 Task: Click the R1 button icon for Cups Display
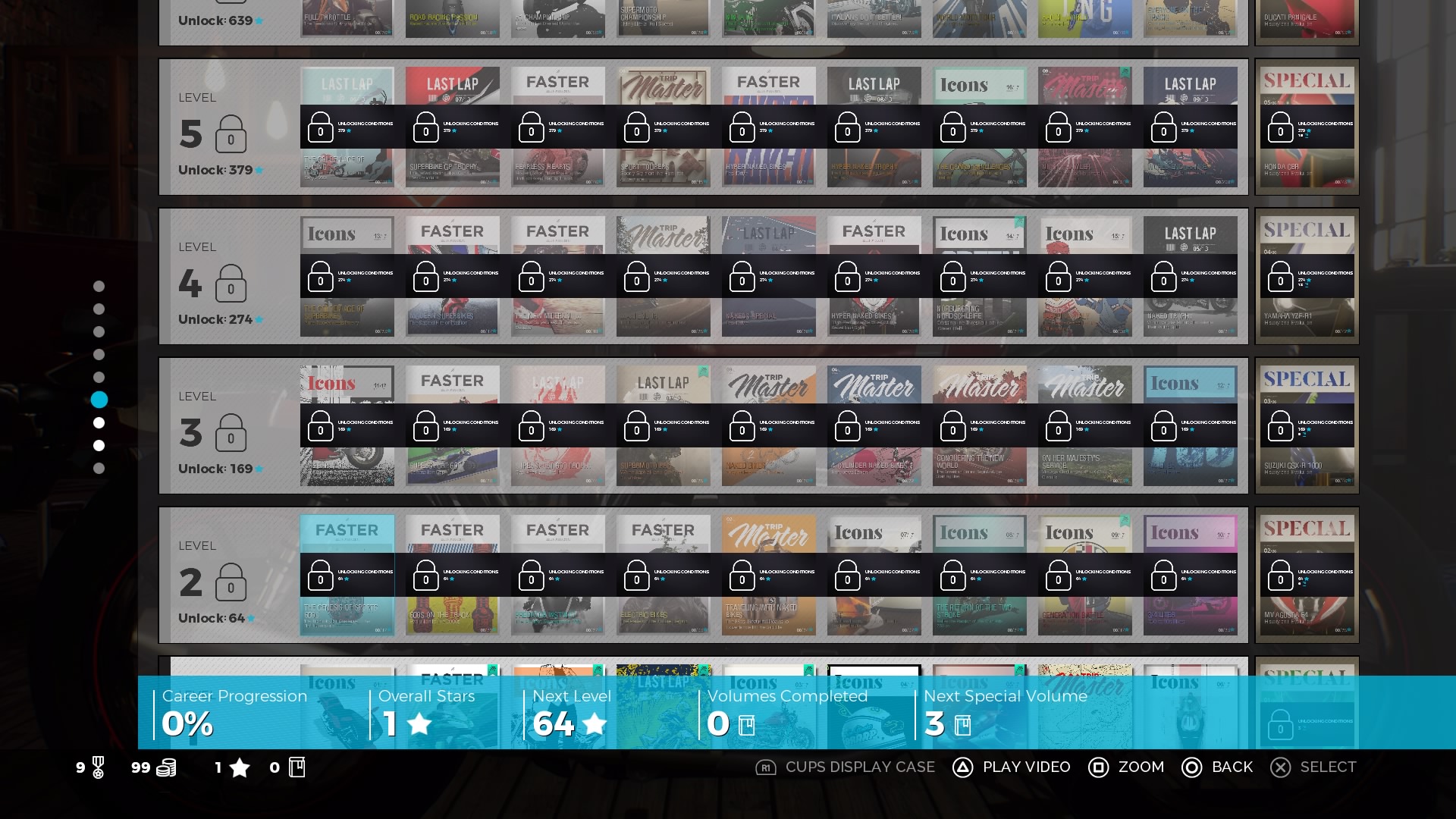(766, 767)
